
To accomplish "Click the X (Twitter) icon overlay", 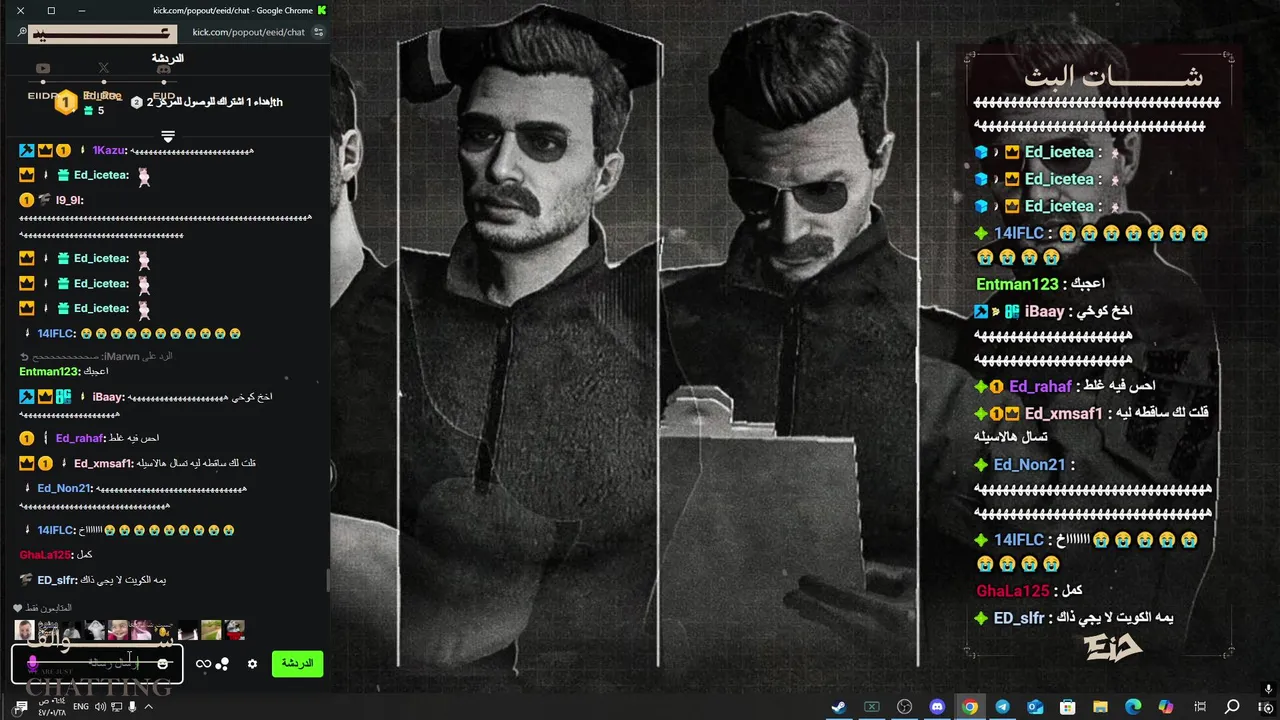I will 103,68.
